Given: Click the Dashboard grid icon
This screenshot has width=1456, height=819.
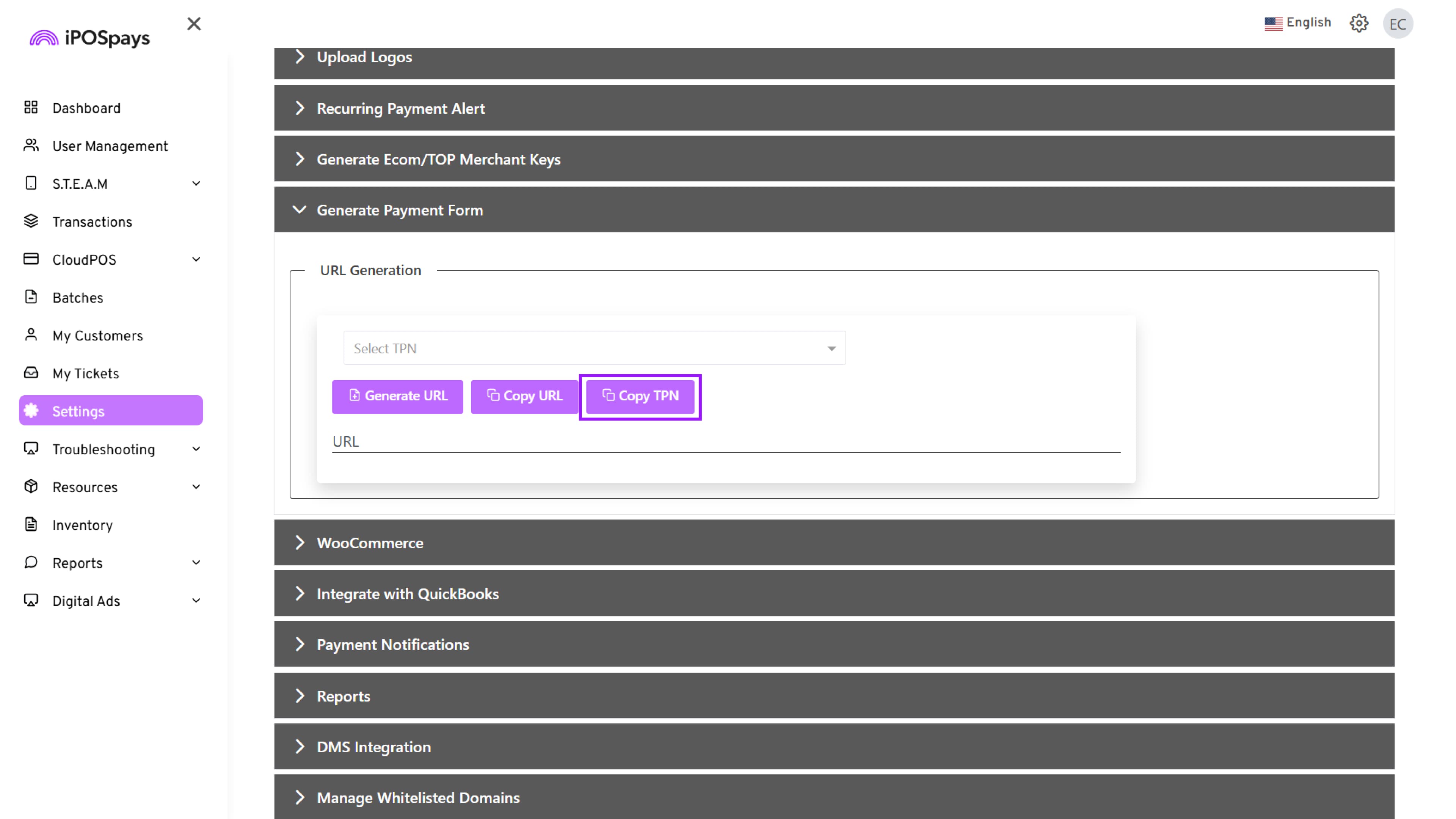Looking at the screenshot, I should tap(31, 107).
